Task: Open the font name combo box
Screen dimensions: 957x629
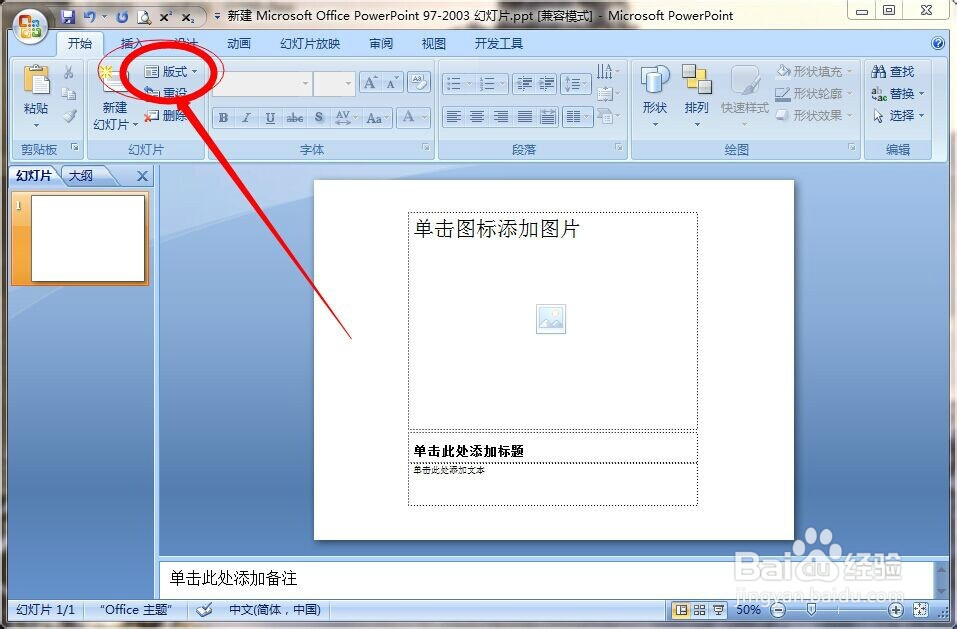Action: (x=262, y=84)
